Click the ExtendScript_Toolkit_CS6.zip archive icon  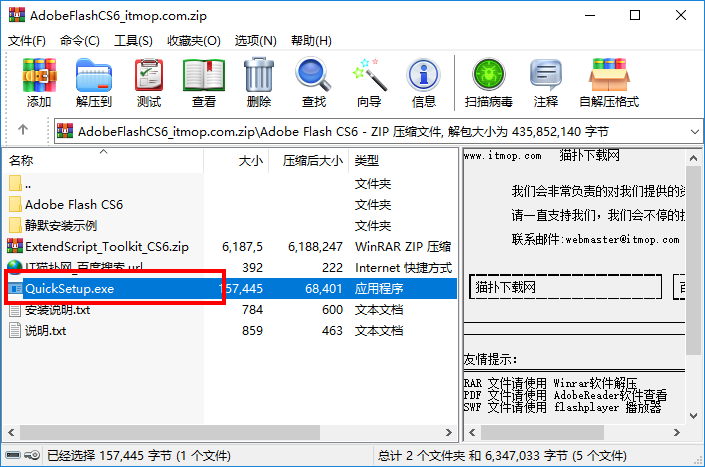pyautogui.click(x=15, y=246)
